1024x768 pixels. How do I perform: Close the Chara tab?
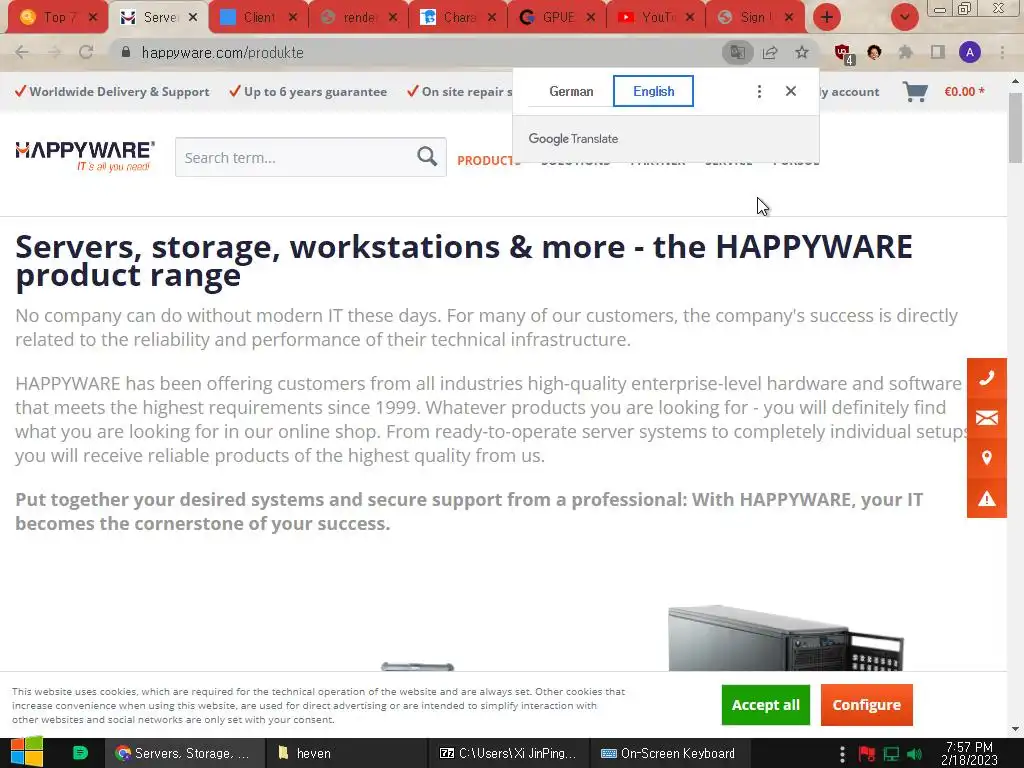coord(492,18)
